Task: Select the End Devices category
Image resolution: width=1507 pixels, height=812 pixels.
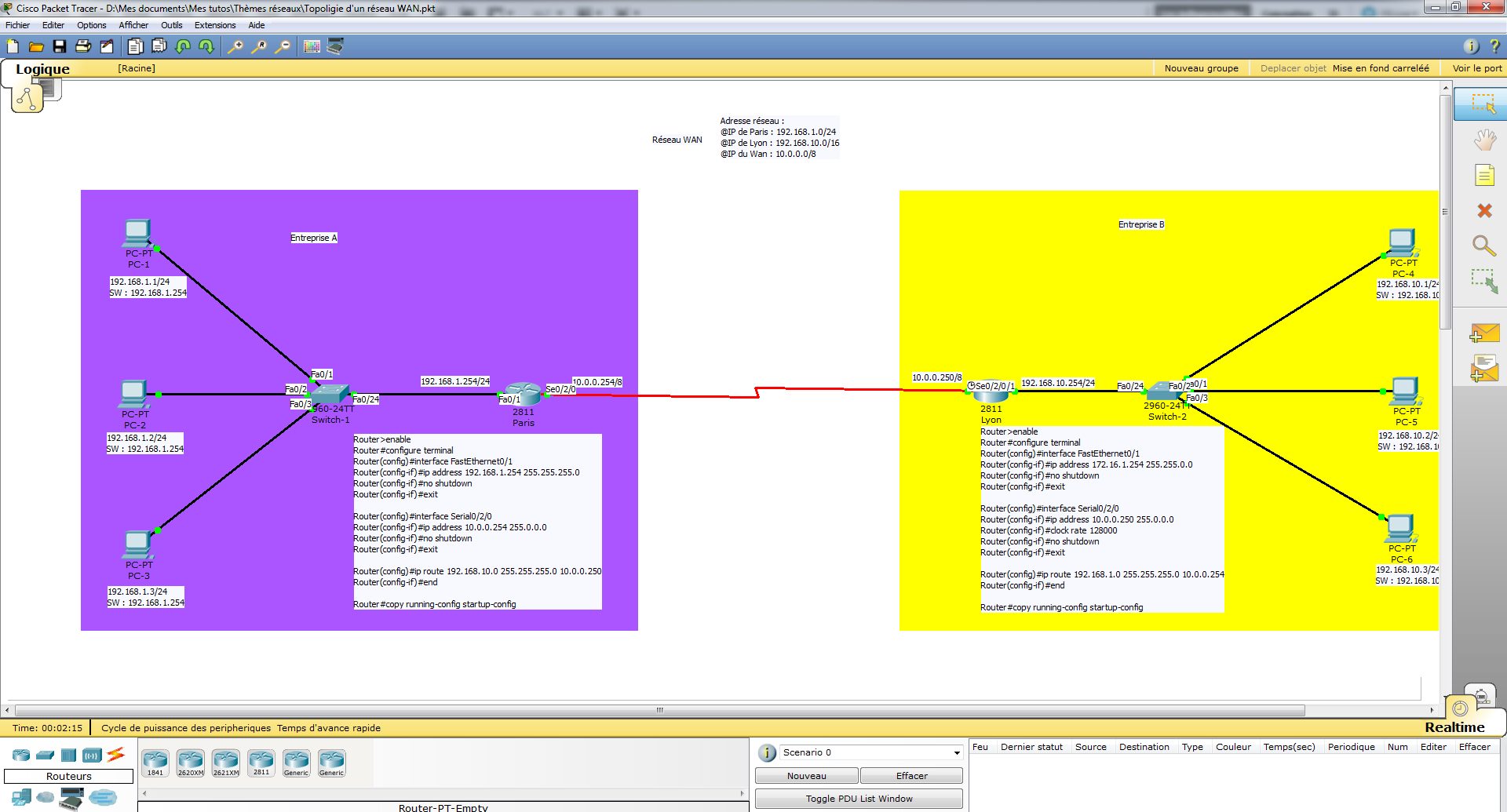Action: 22,798
